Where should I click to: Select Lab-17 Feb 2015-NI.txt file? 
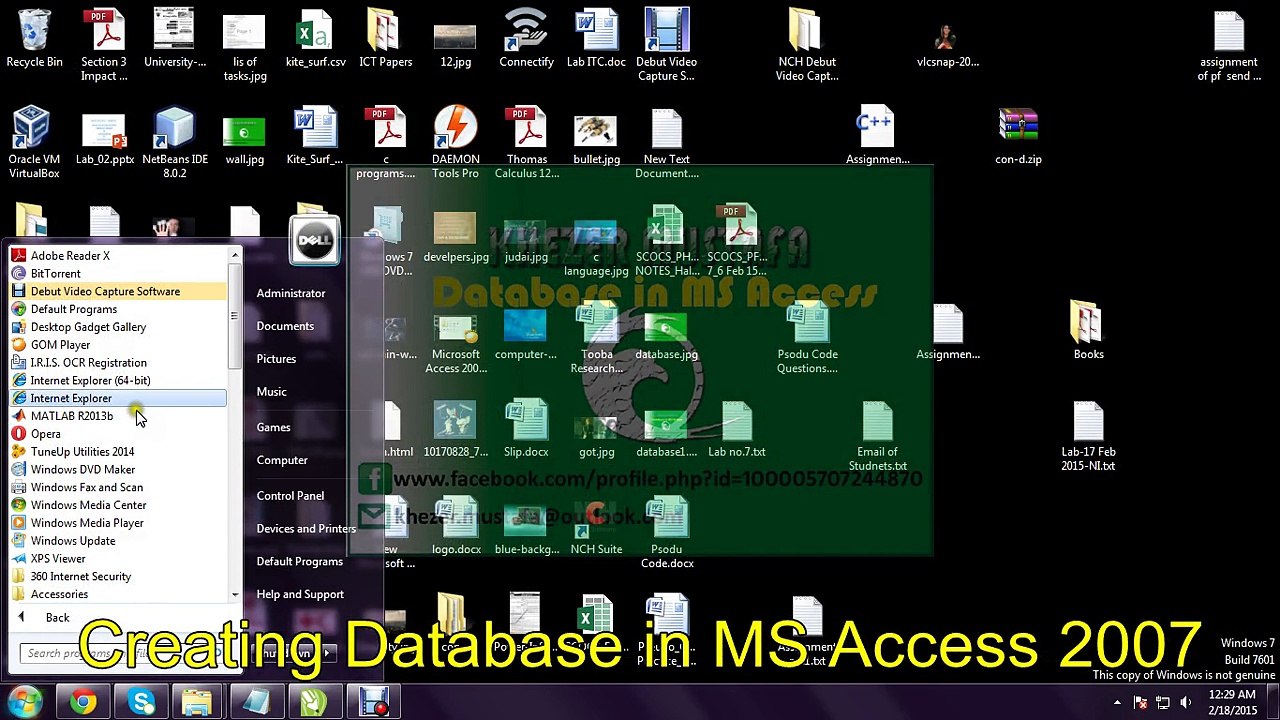tap(1088, 437)
